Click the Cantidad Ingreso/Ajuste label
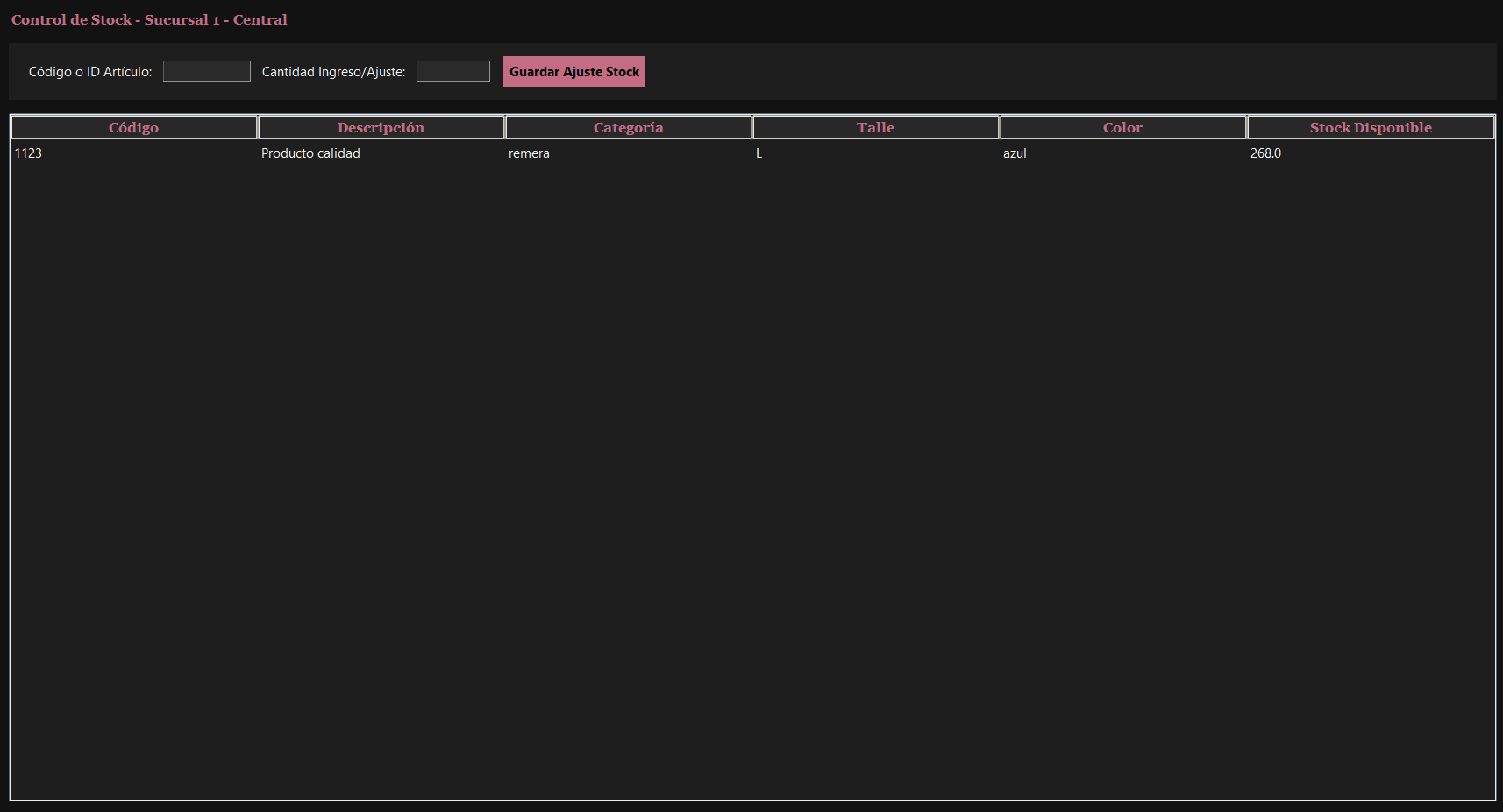The image size is (1503, 812). 334,72
